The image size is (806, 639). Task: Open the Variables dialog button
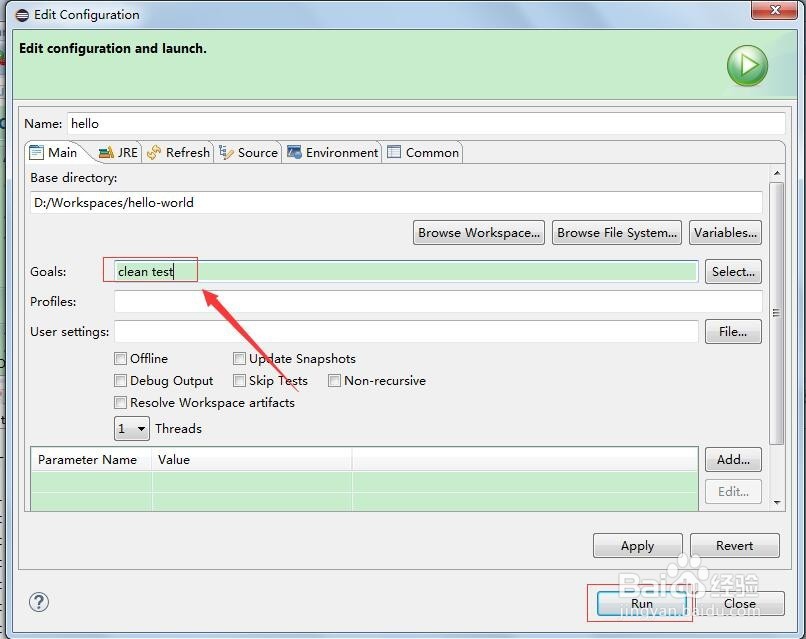click(725, 233)
